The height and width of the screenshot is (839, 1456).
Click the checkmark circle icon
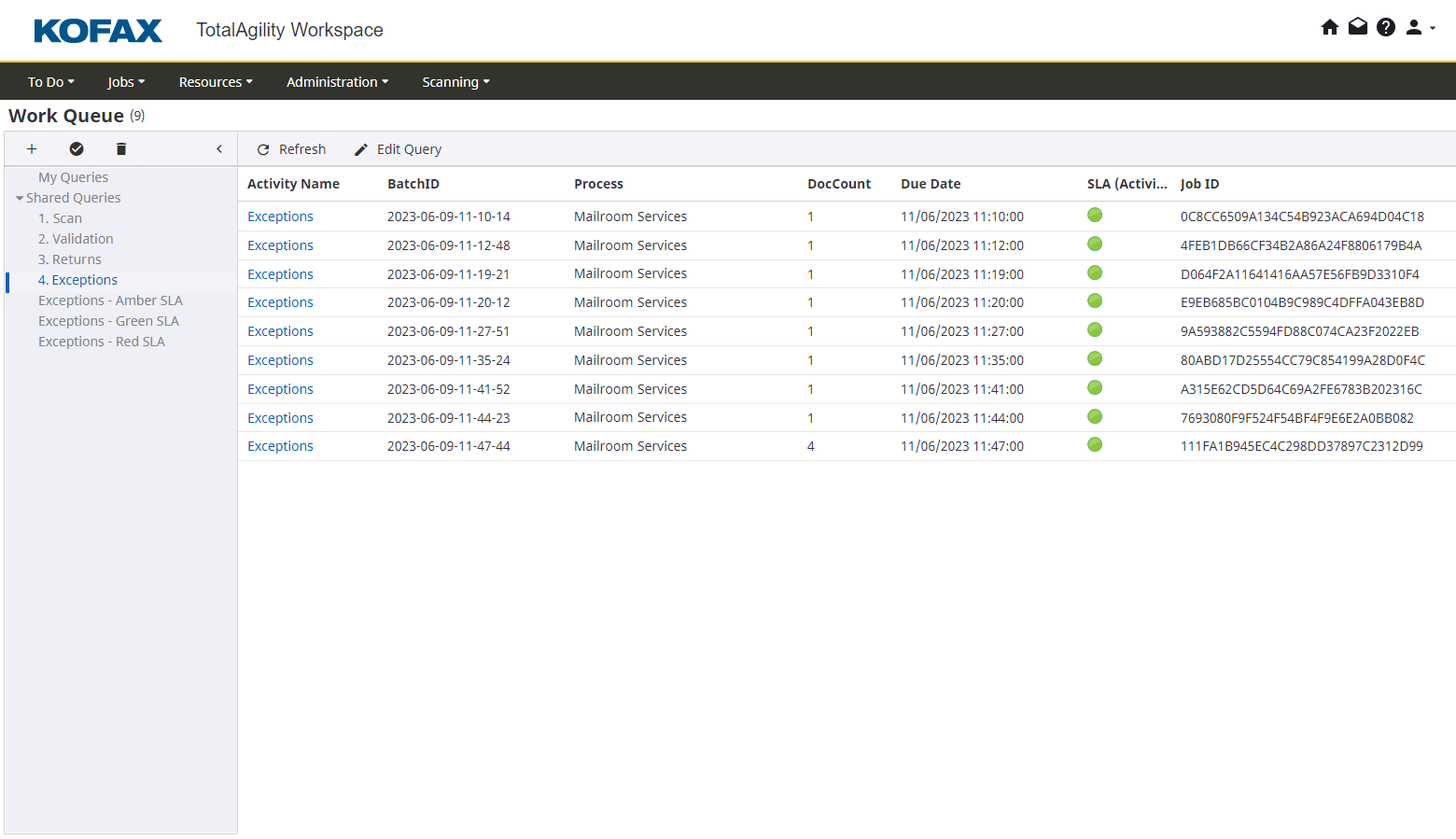click(77, 148)
